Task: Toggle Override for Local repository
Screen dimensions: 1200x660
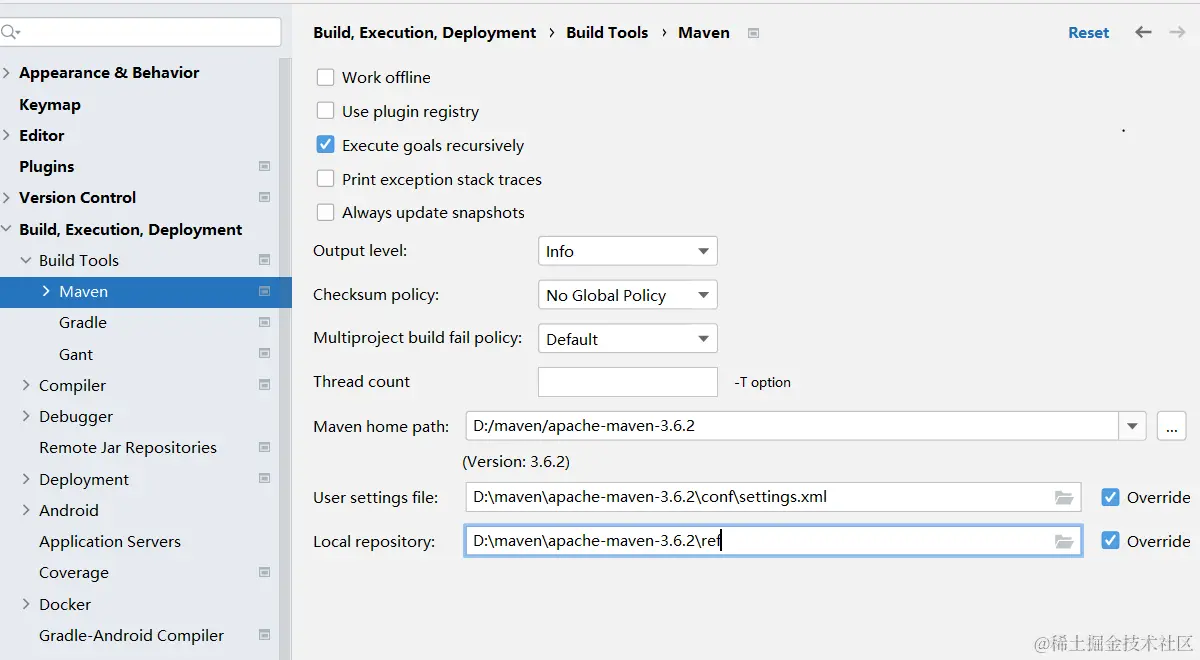Action: [1110, 541]
